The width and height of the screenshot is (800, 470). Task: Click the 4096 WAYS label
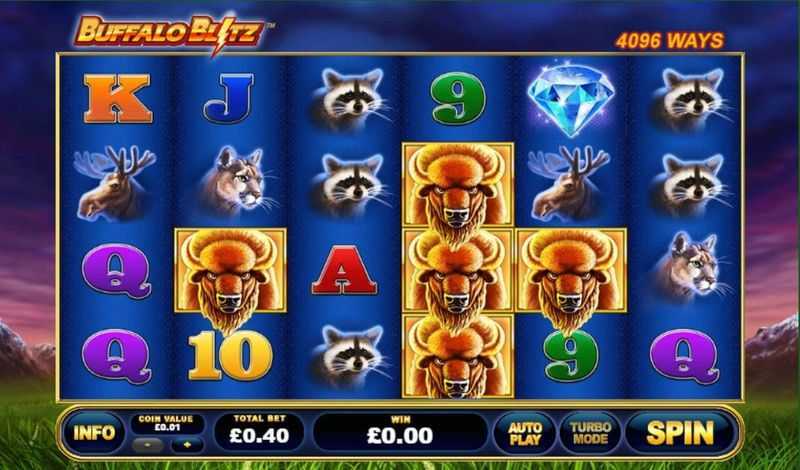[x=669, y=40]
